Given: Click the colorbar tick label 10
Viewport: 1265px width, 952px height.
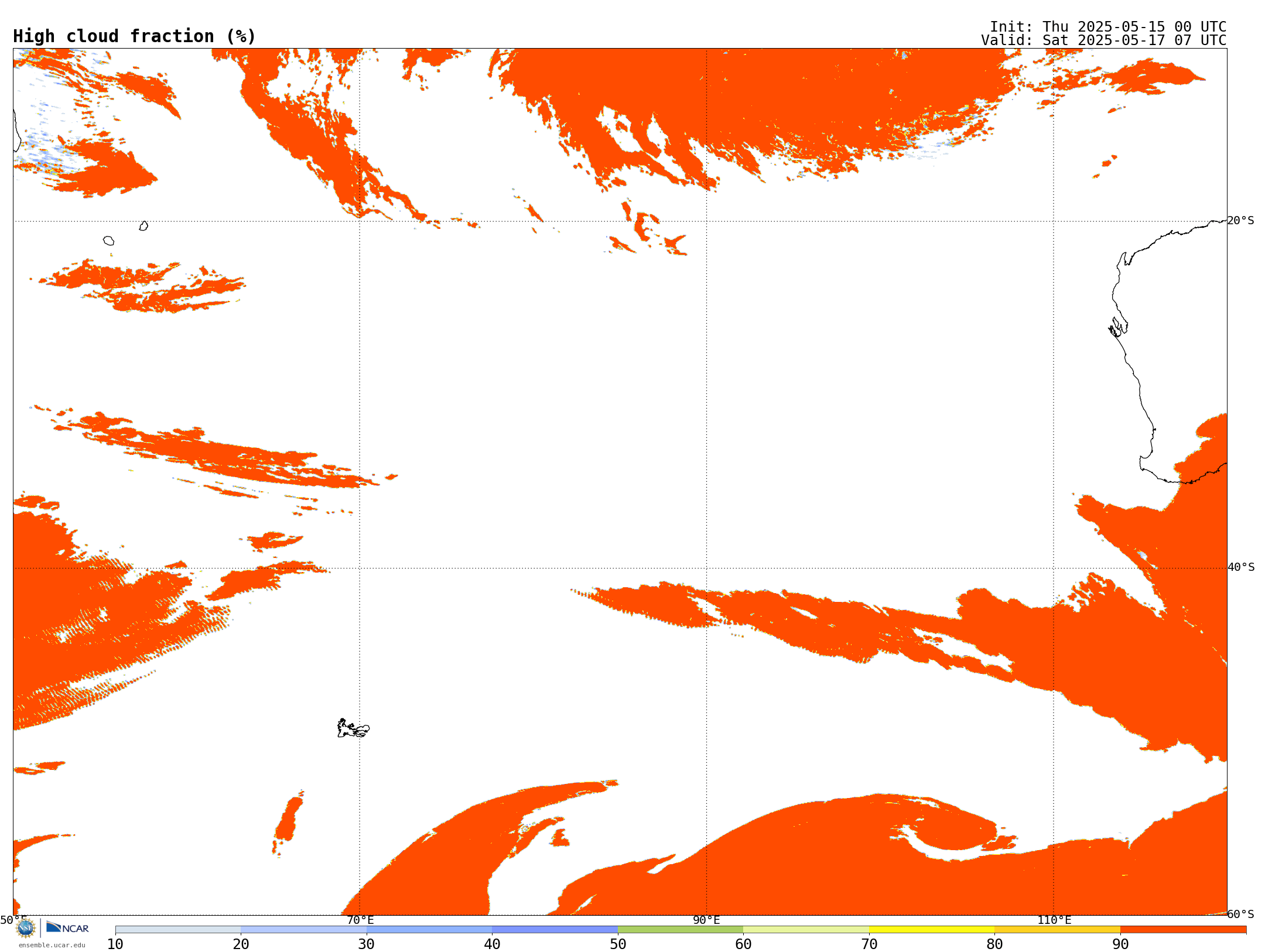Looking at the screenshot, I should point(115,944).
